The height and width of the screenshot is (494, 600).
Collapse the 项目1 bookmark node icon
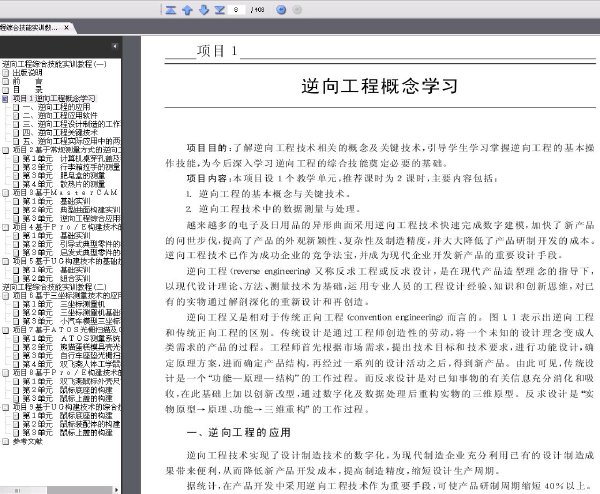click(x=5, y=99)
